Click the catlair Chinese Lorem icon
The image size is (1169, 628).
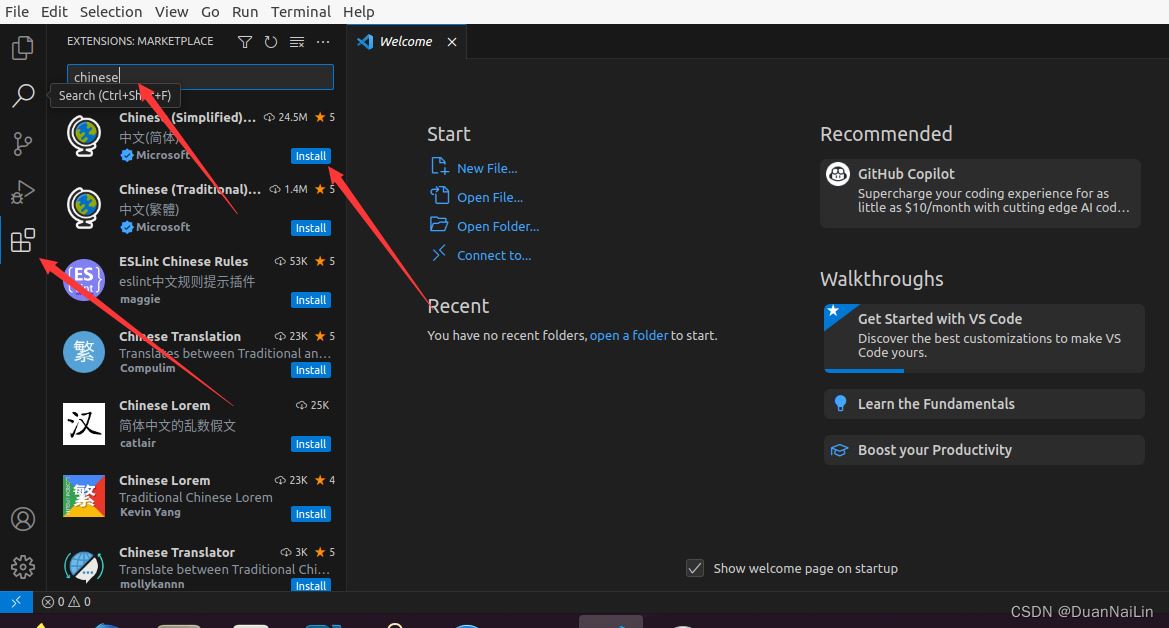pos(84,424)
